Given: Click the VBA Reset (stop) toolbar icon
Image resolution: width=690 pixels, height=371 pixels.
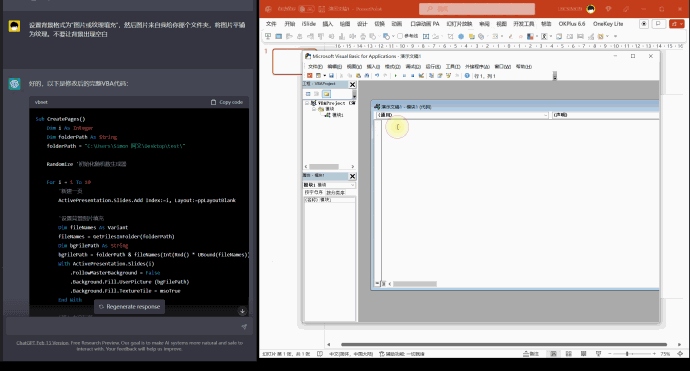Looking at the screenshot, I should (x=412, y=76).
